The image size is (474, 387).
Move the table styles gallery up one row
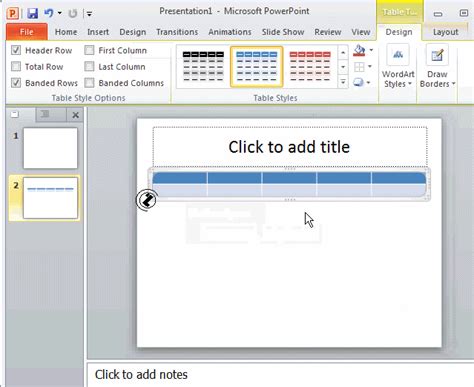[343, 53]
